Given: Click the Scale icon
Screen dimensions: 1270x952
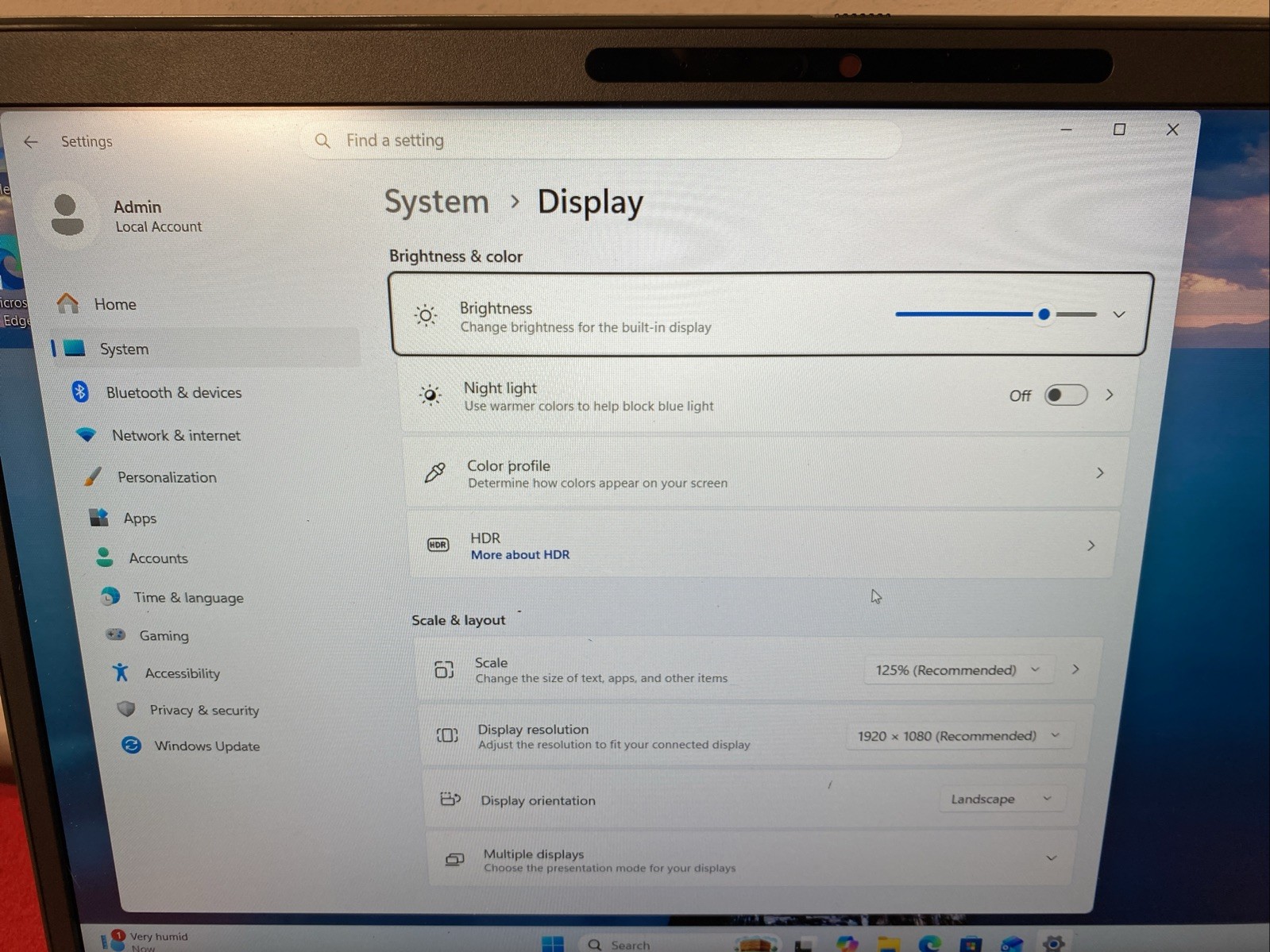Looking at the screenshot, I should click(444, 669).
